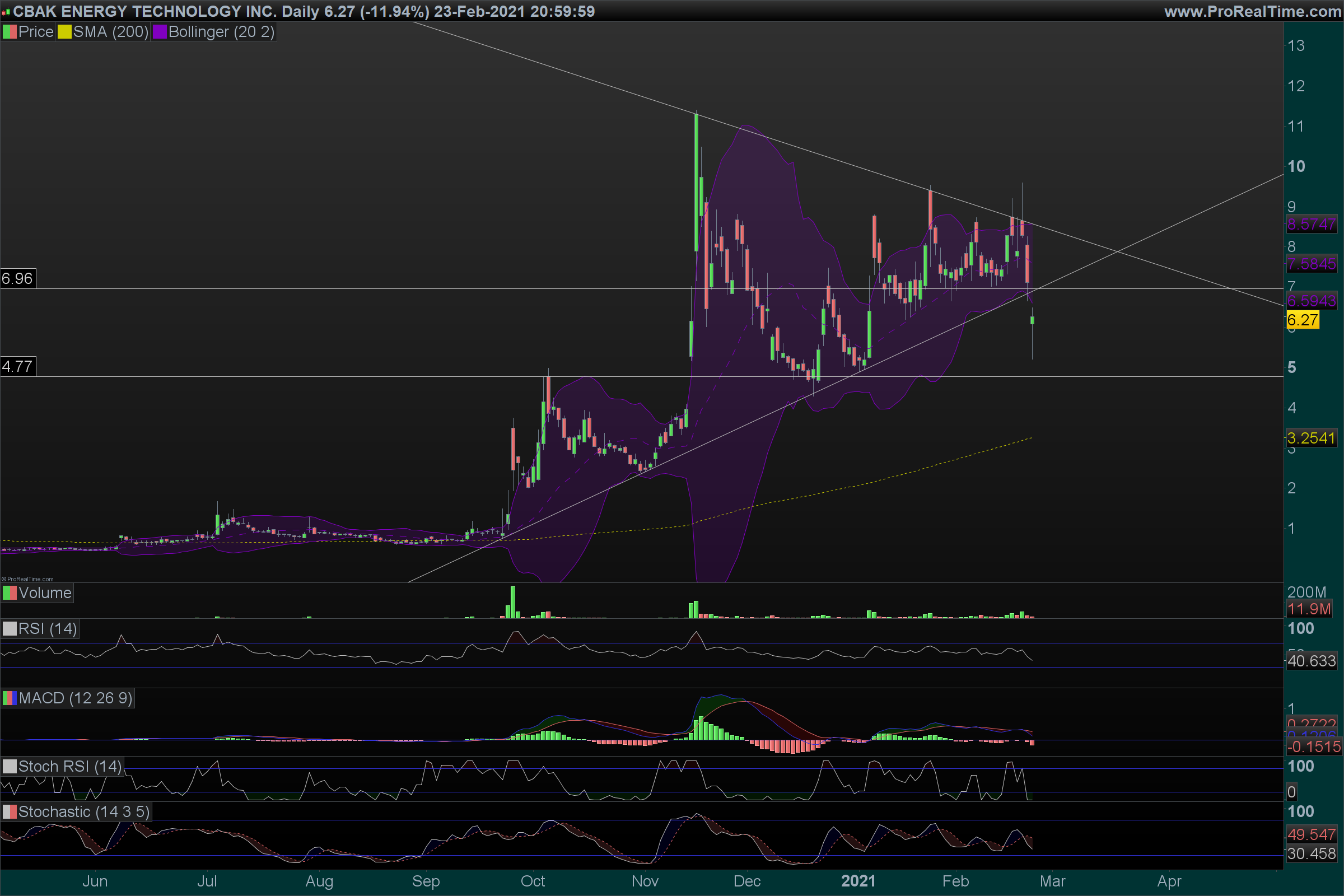This screenshot has height=896, width=1344.
Task: Click the RSI (14) gray legend icon
Action: coord(10,628)
